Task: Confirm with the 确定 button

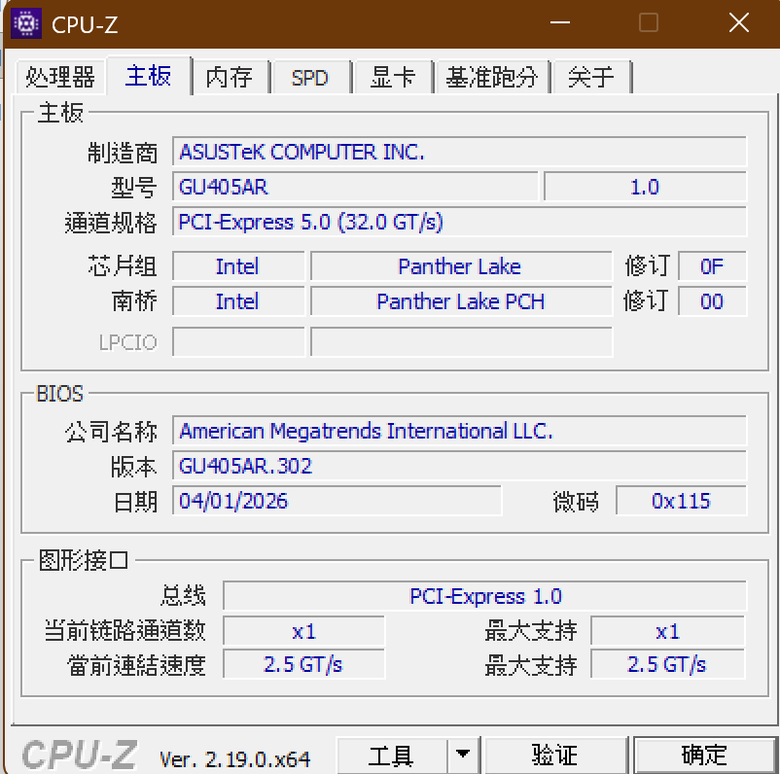Action: [704, 756]
